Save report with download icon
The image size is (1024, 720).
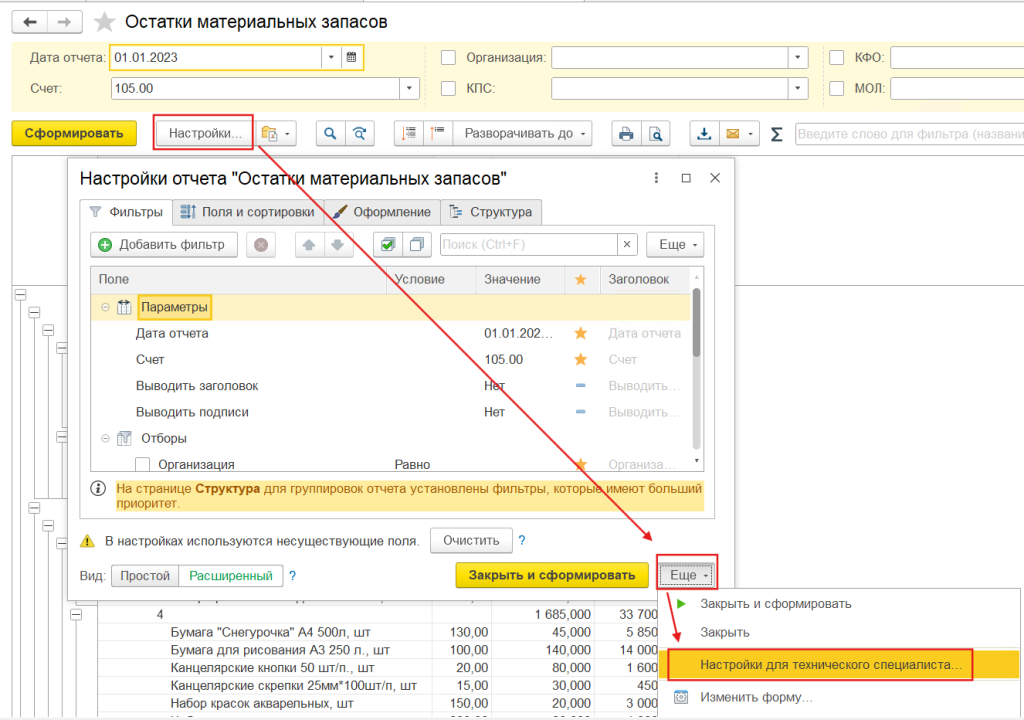704,133
